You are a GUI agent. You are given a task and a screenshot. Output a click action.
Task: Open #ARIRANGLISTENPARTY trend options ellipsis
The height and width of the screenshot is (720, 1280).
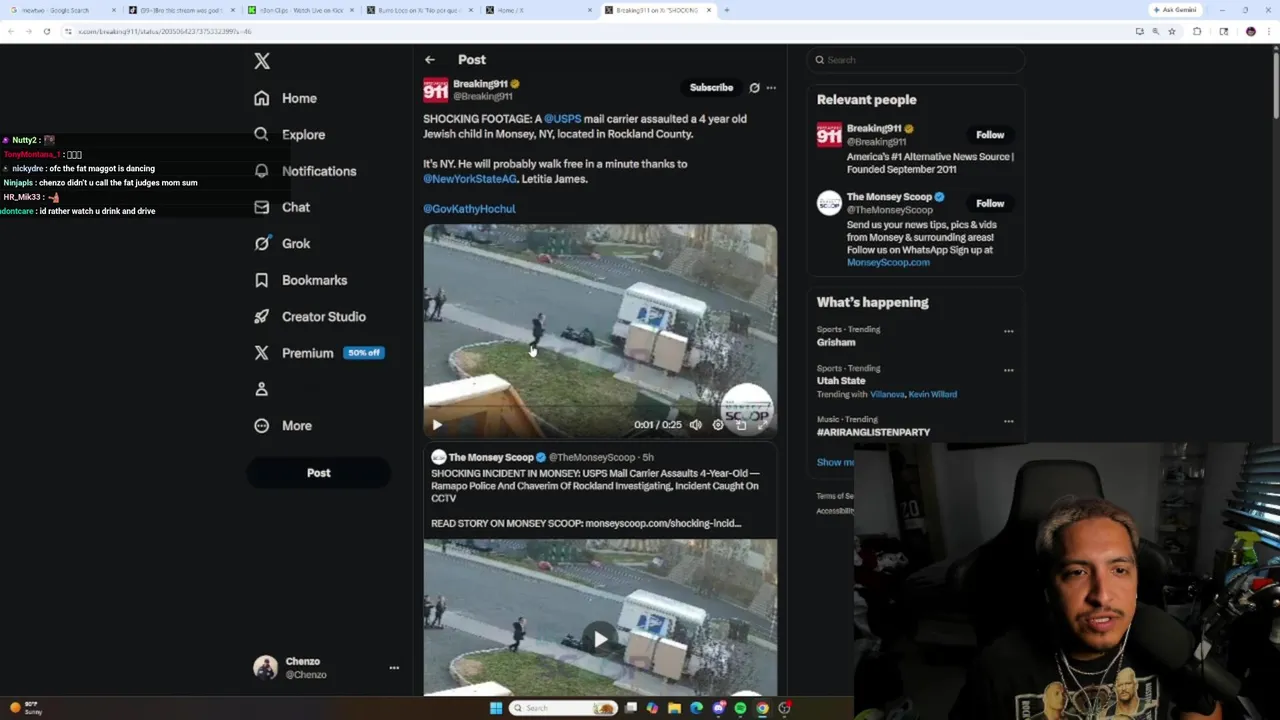pos(1008,421)
